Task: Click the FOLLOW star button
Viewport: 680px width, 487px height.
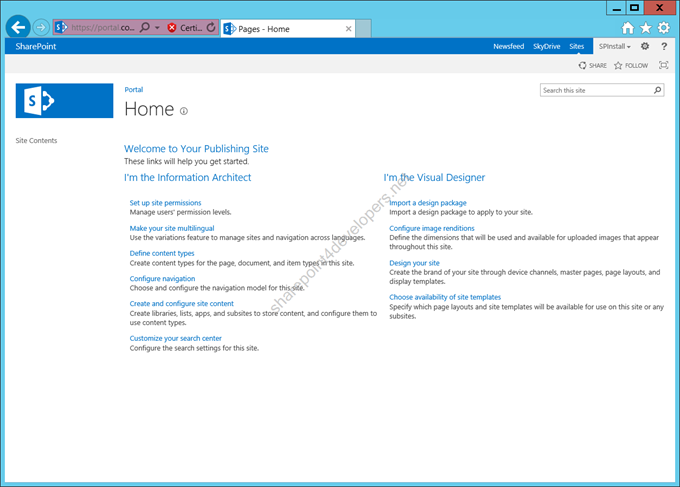Action: (x=631, y=65)
